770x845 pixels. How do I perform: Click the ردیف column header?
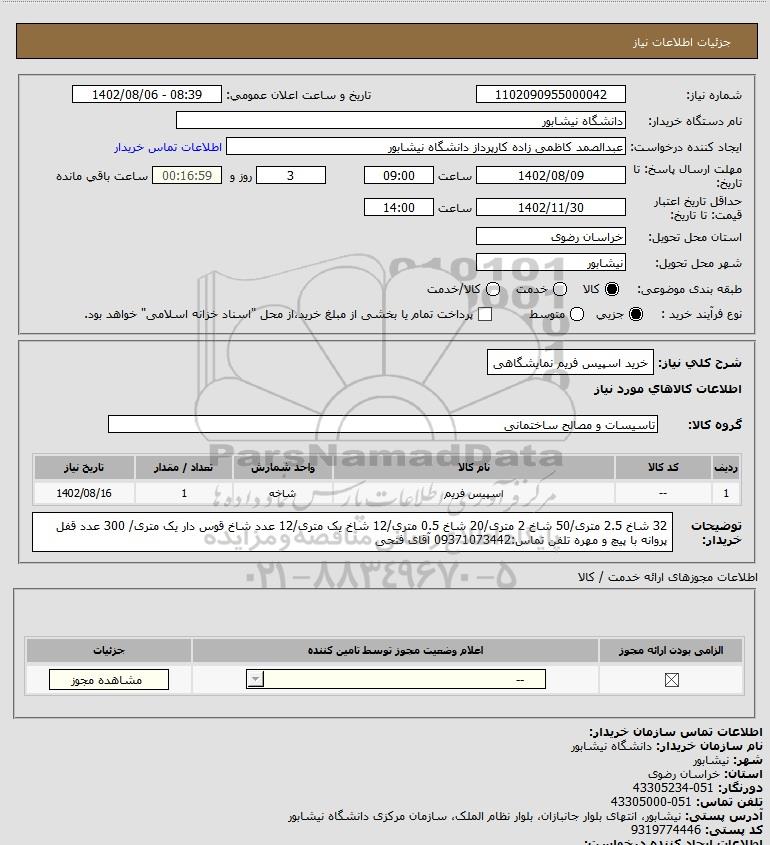pos(726,467)
